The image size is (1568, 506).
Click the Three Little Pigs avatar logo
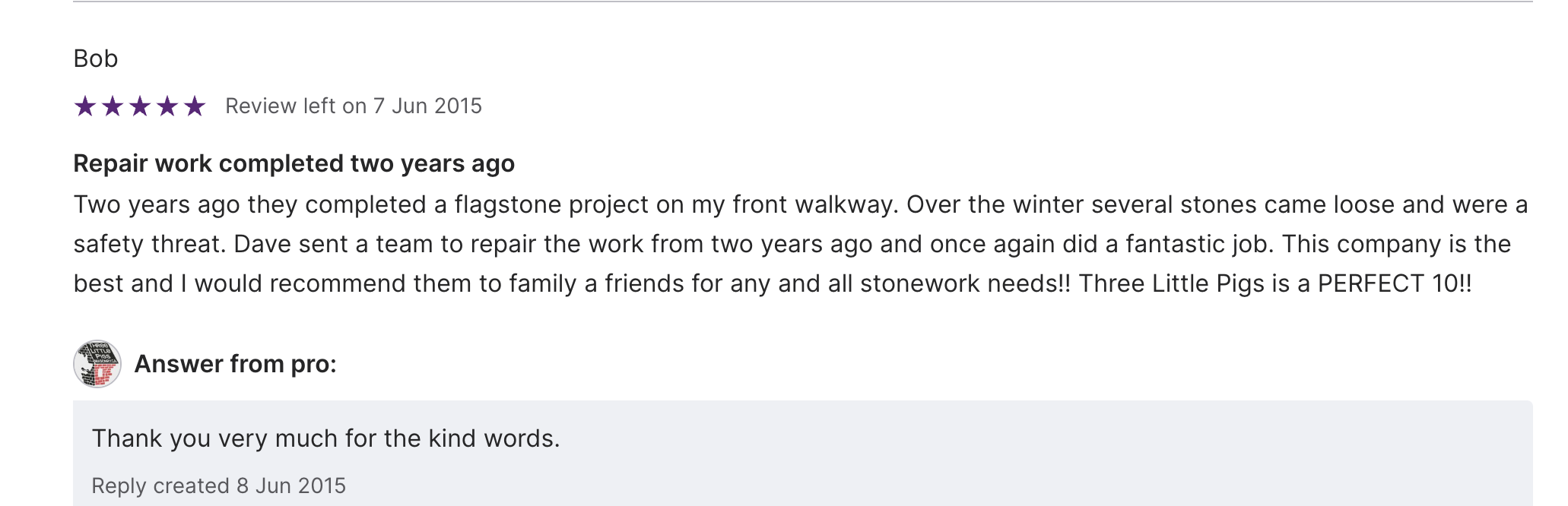click(x=97, y=364)
